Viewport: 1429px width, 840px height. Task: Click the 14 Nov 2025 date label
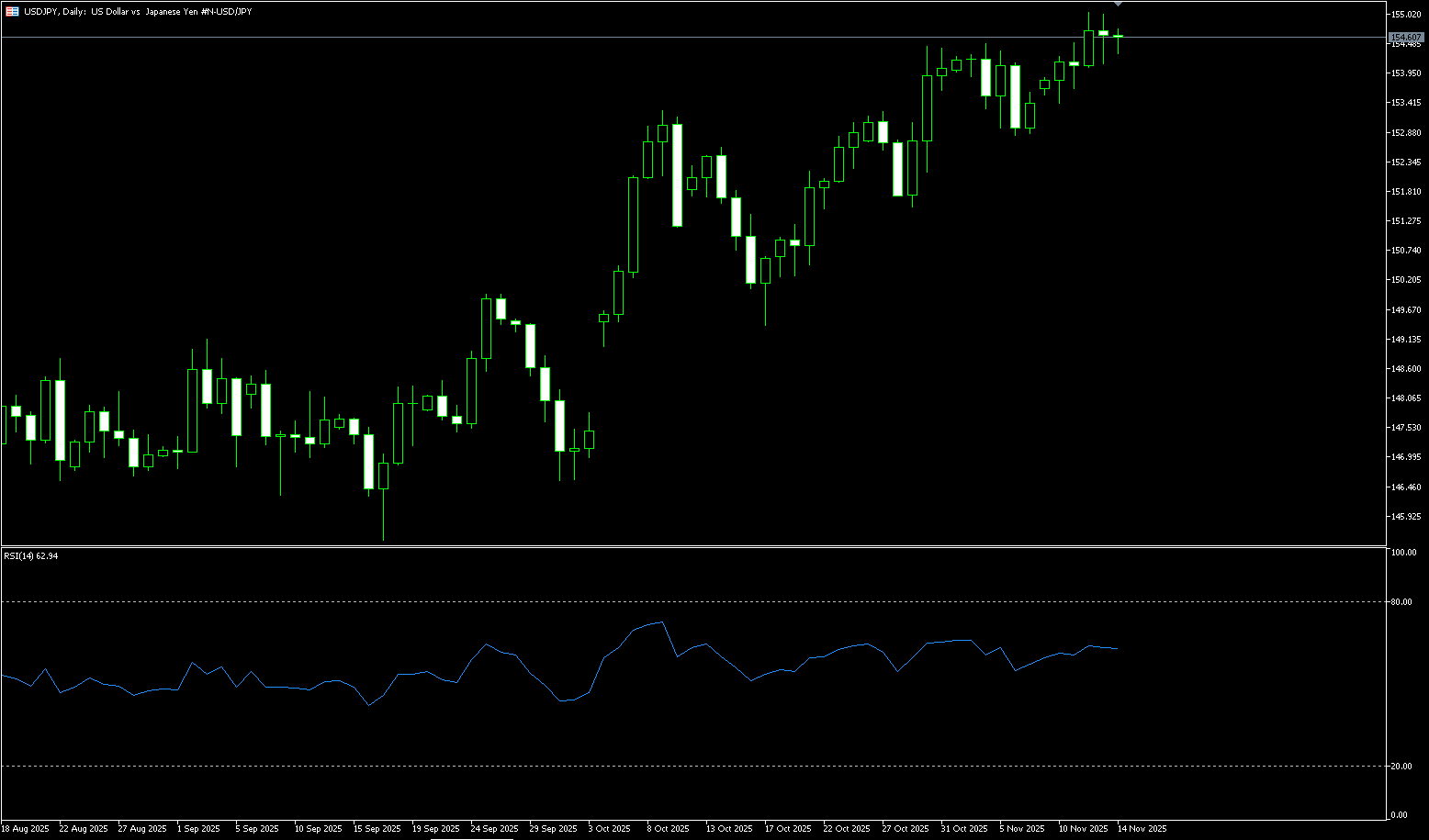[x=1142, y=828]
